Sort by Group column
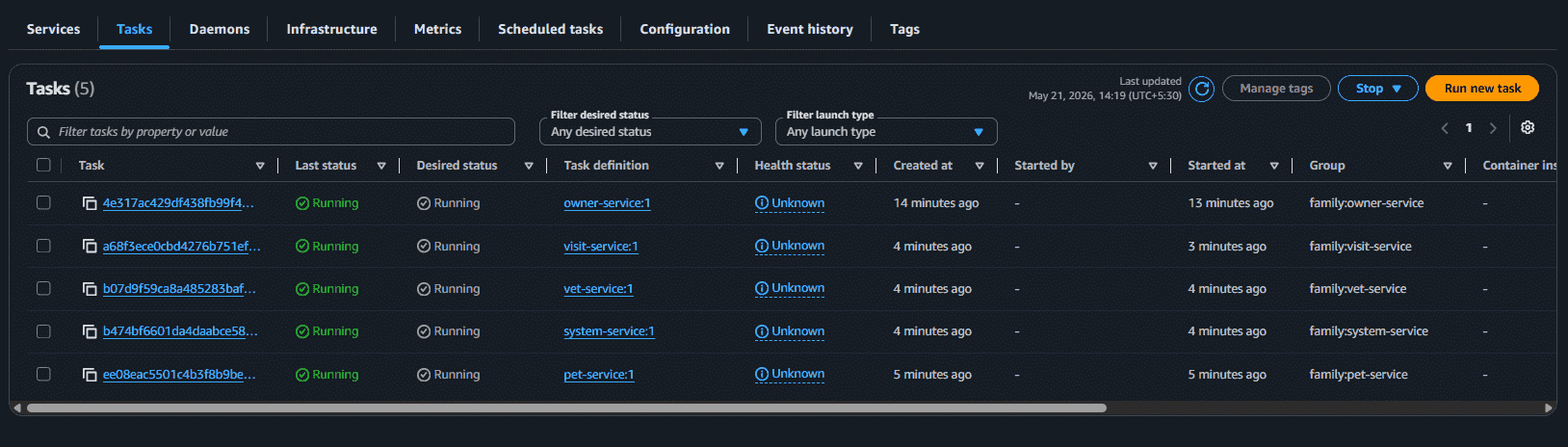This screenshot has height=447, width=1568. point(1448,166)
